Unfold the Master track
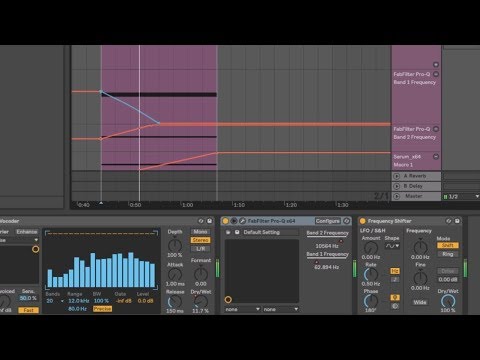Viewport: 480px width, 360px height. click(396, 196)
